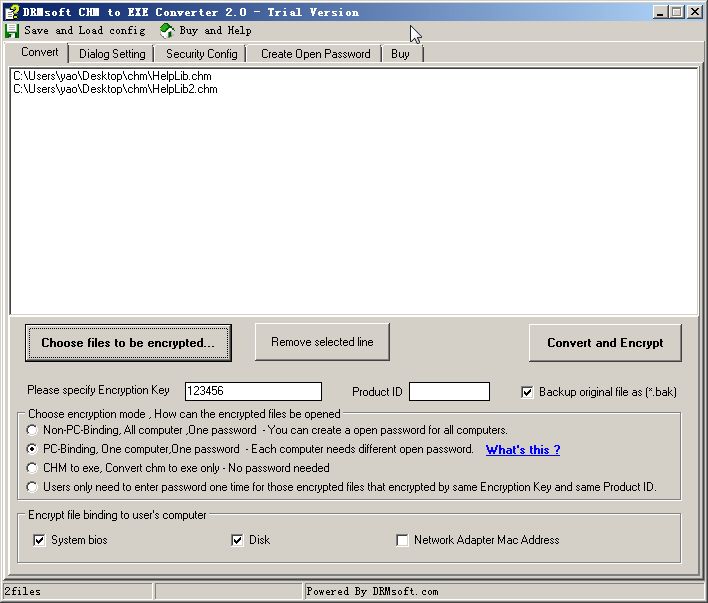708x603 pixels.
Task: Click the 2files status bar entry
Action: (78, 591)
